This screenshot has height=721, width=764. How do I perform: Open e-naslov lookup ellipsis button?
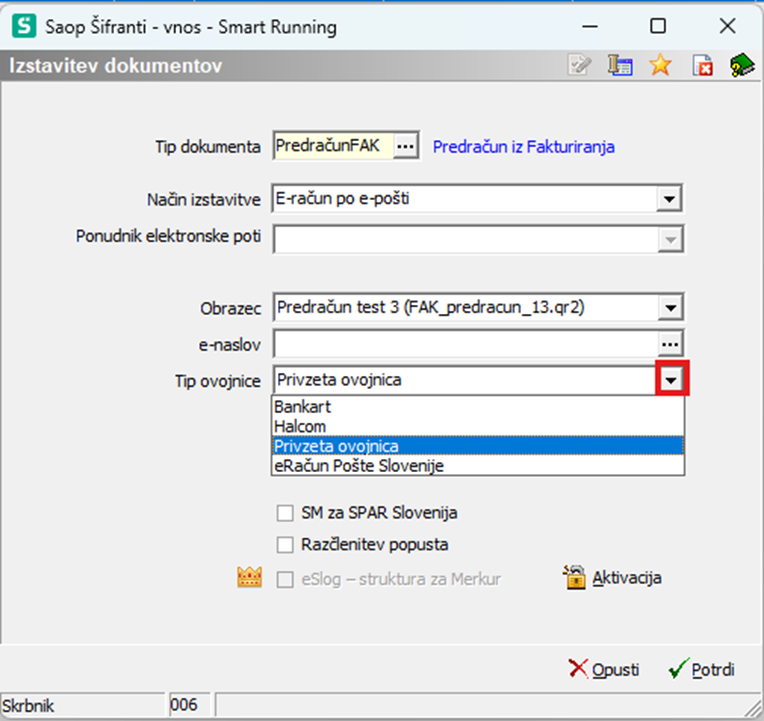(670, 344)
